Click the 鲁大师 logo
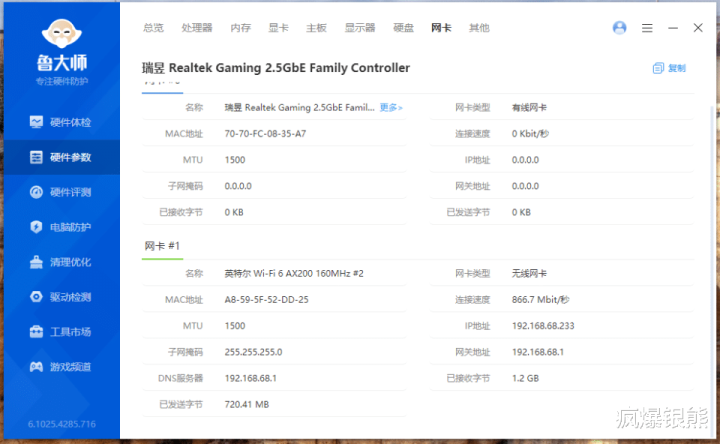Viewport: 720px width, 444px height. pos(62,46)
